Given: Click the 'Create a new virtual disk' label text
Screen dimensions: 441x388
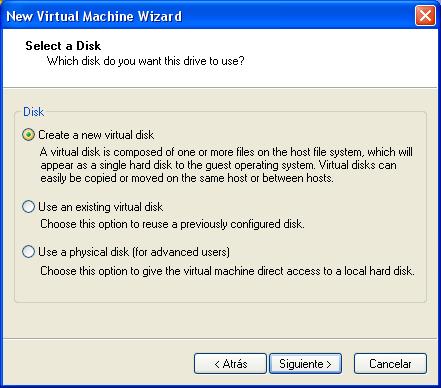Looking at the screenshot, I should point(96,135).
